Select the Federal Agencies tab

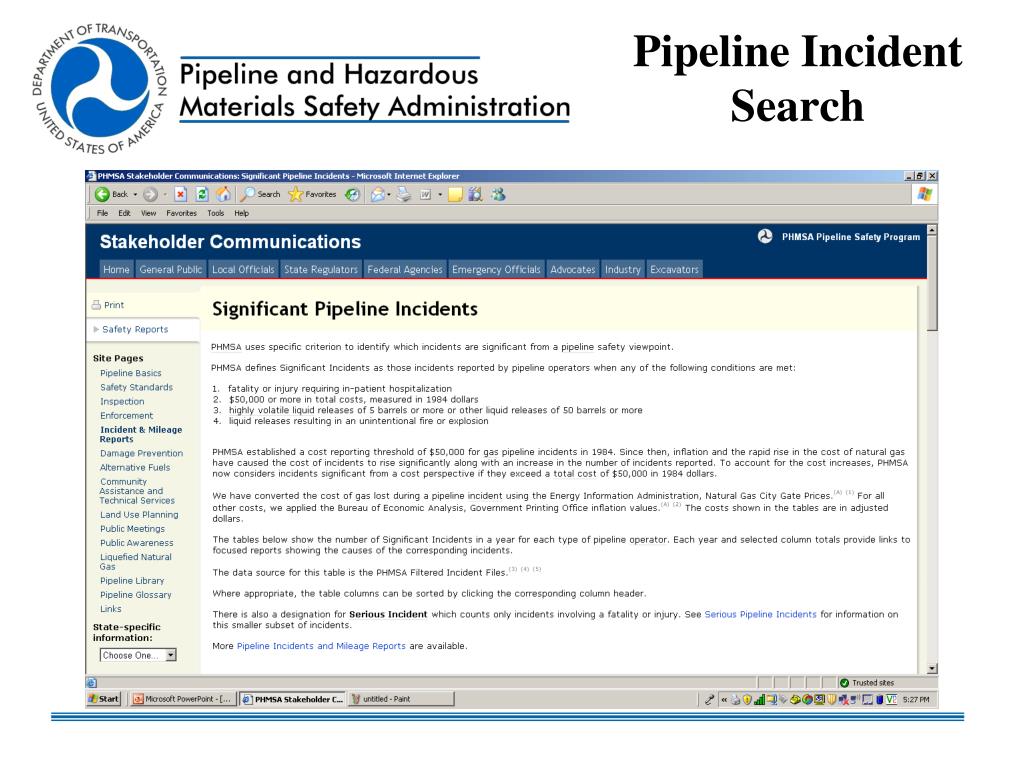pos(405,270)
